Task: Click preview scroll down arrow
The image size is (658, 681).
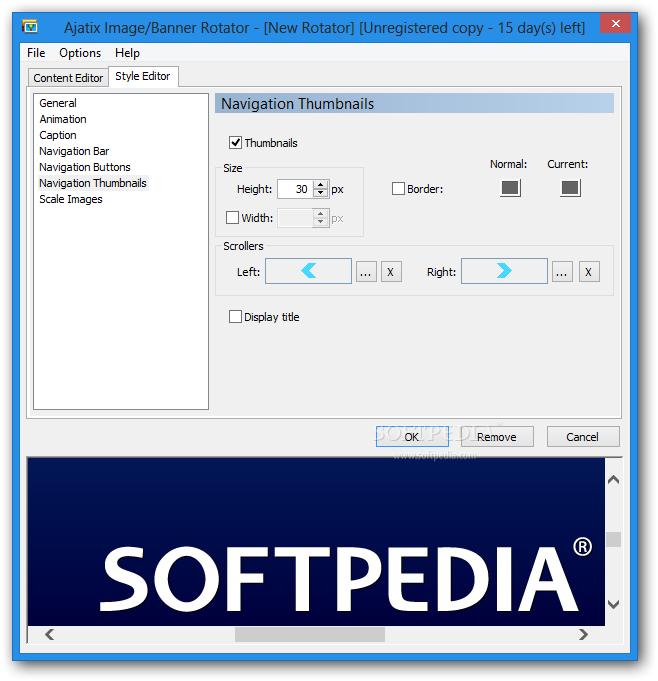Action: click(x=613, y=604)
